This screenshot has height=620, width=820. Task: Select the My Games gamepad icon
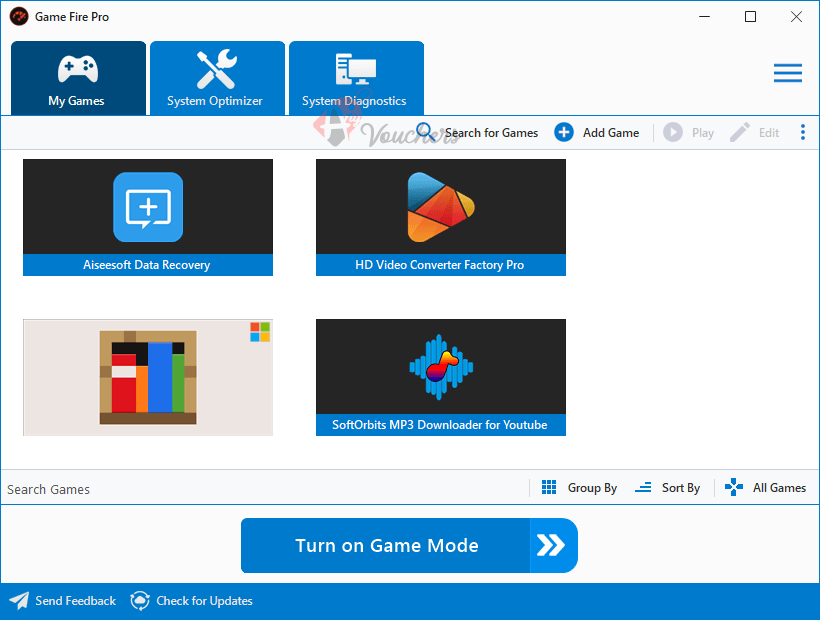point(78,67)
